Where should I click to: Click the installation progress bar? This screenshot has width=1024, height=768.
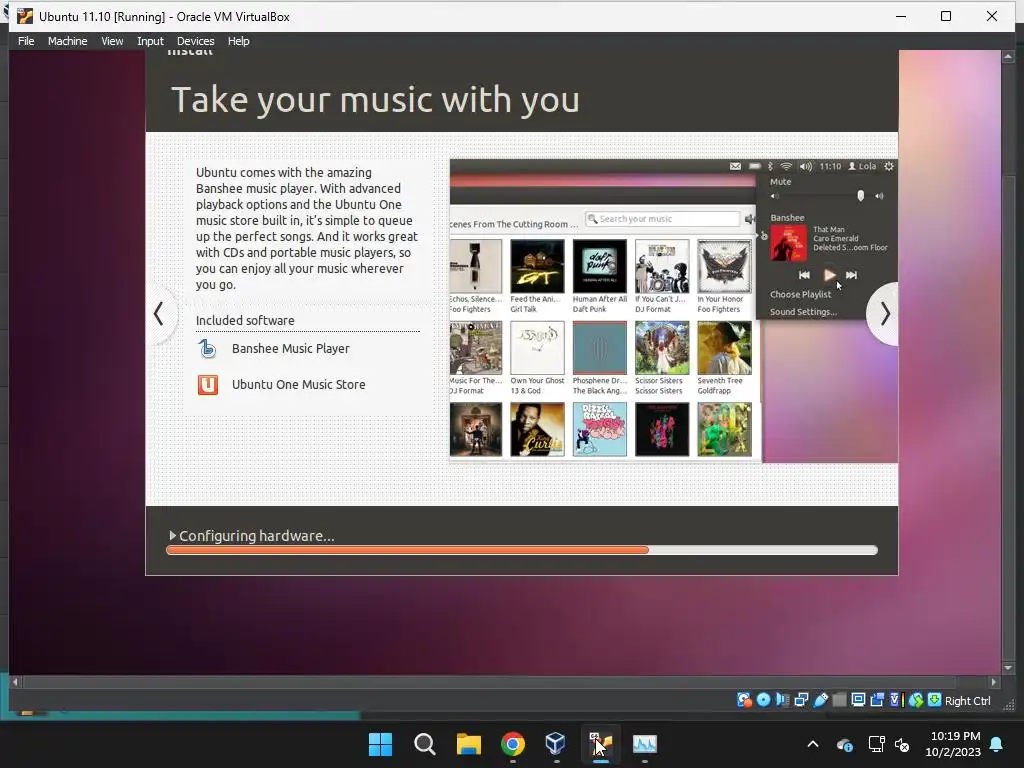point(522,551)
